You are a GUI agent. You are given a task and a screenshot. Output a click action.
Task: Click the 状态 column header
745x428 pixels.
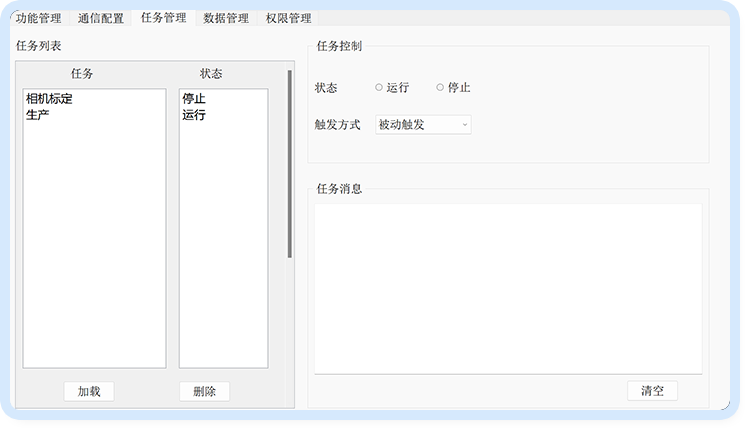(x=211, y=74)
